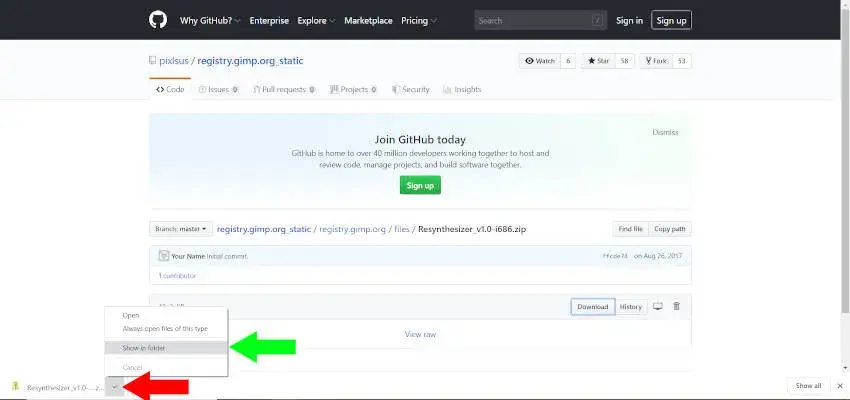
Task: Switch to the Issues tab
Action: (218, 89)
